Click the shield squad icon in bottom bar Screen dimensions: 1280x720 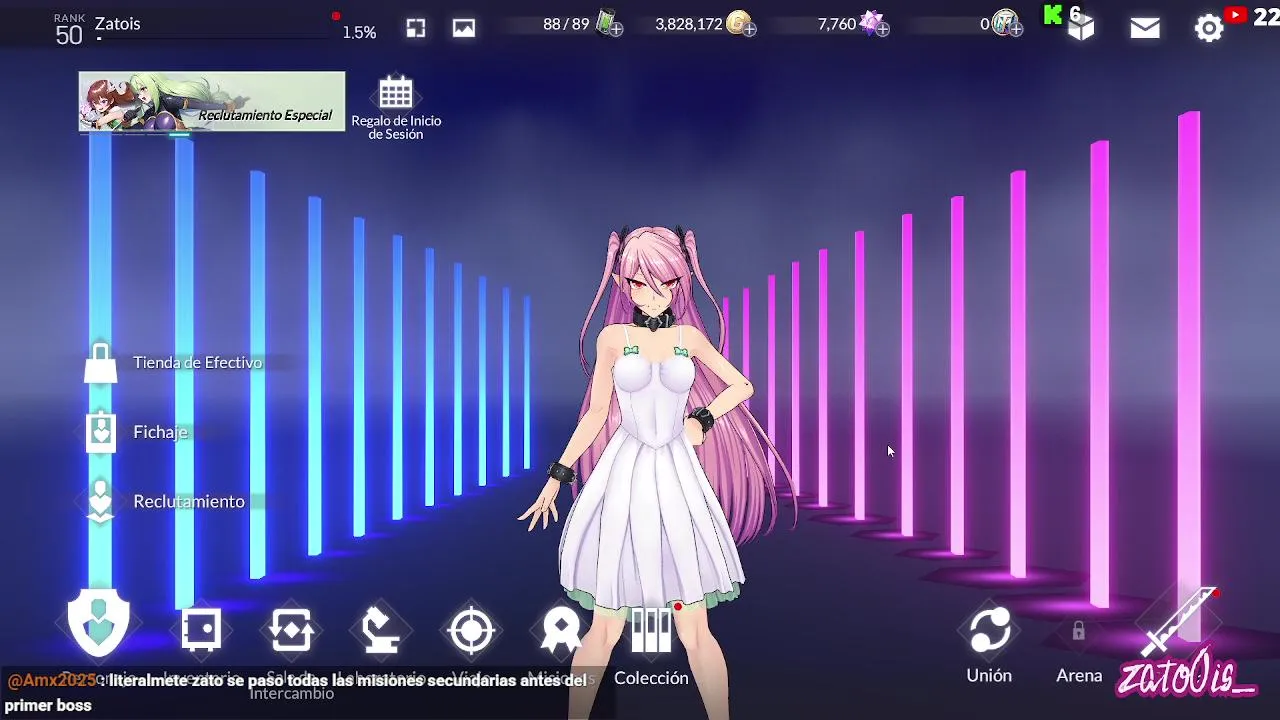99,624
